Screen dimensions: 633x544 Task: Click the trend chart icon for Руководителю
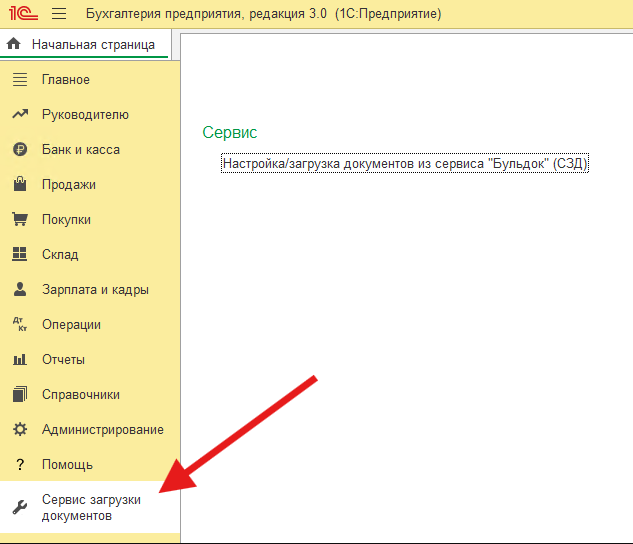point(20,114)
